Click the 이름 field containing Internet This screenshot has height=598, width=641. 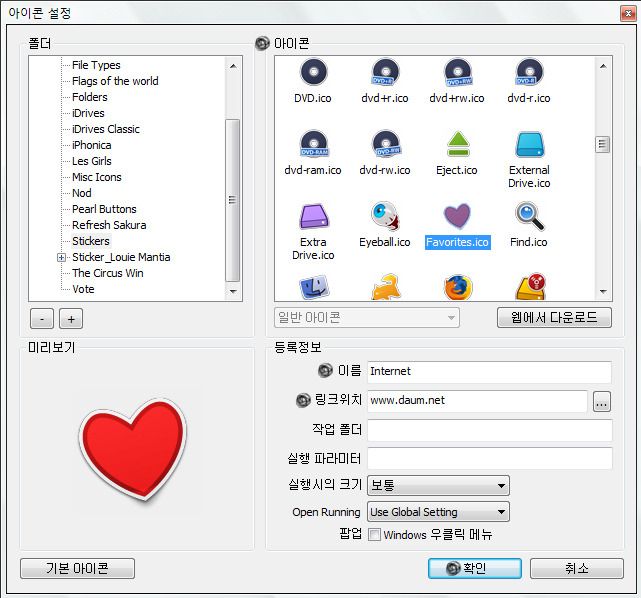click(489, 371)
